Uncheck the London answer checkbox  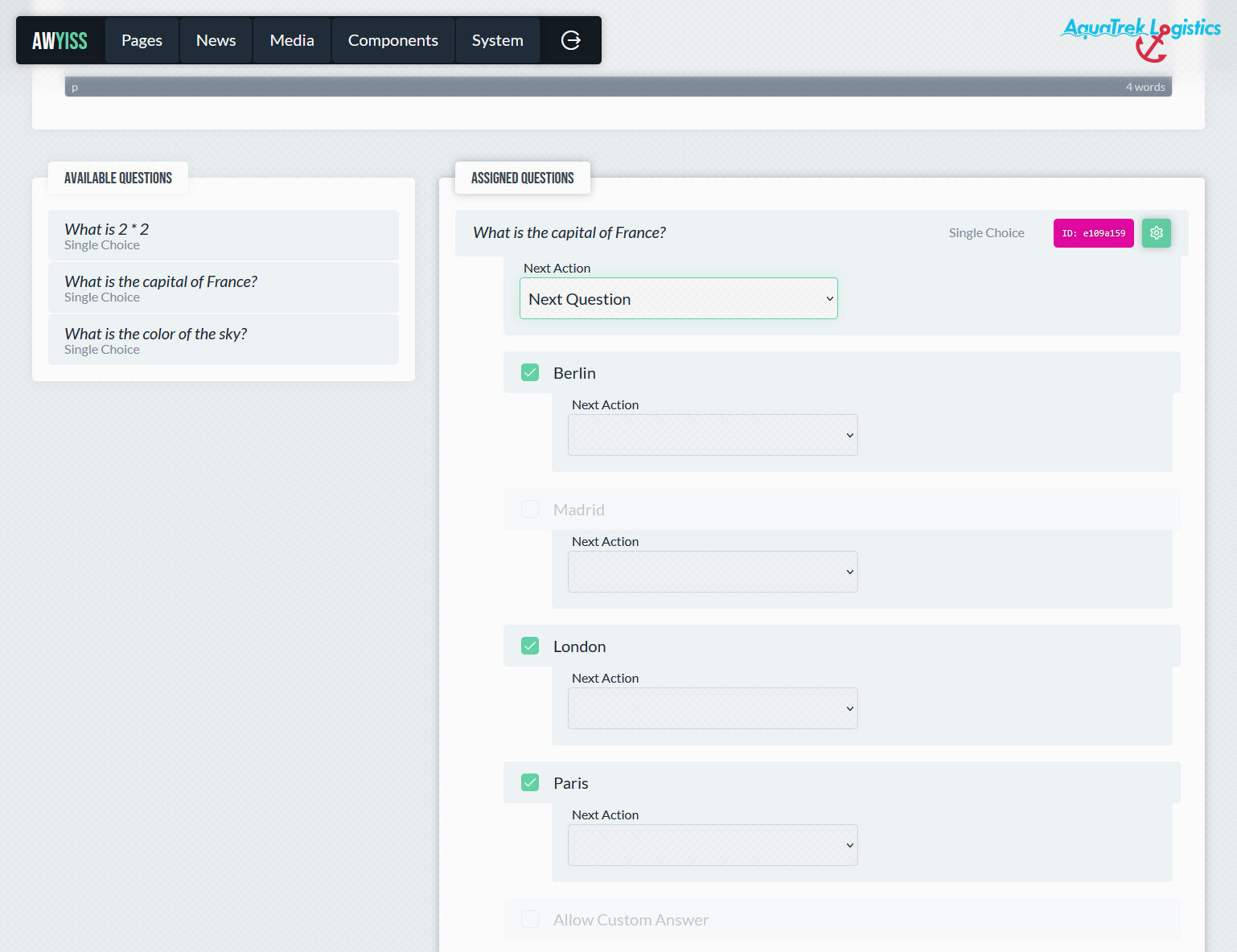[x=530, y=646]
